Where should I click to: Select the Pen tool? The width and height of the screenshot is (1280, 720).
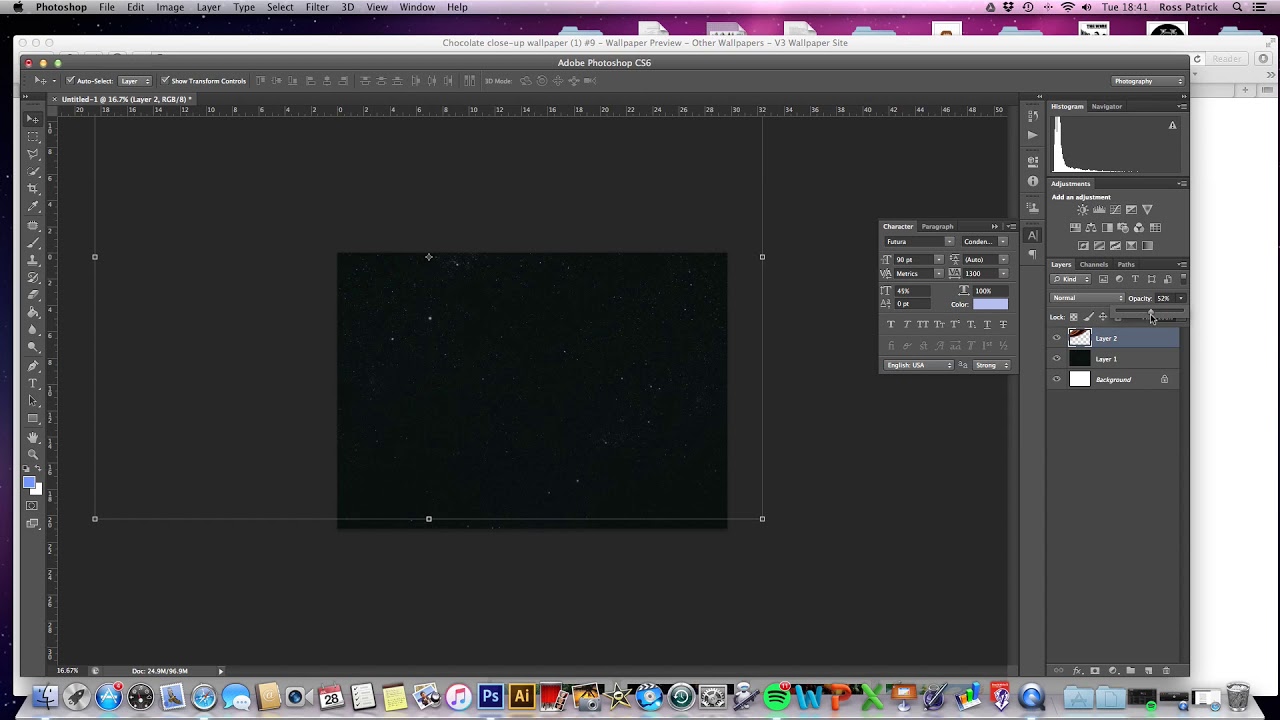[33, 366]
